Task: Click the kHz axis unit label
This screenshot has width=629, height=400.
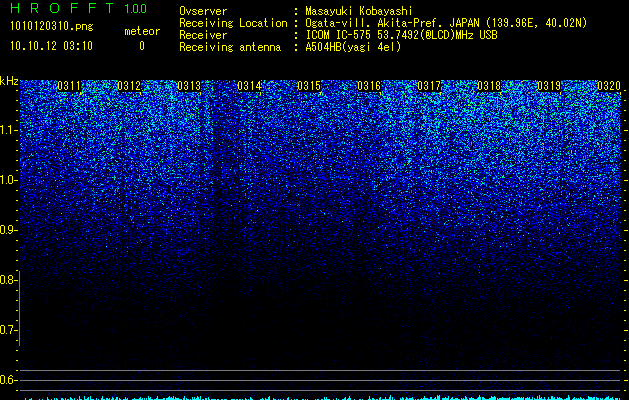Action: pyautogui.click(x=9, y=81)
